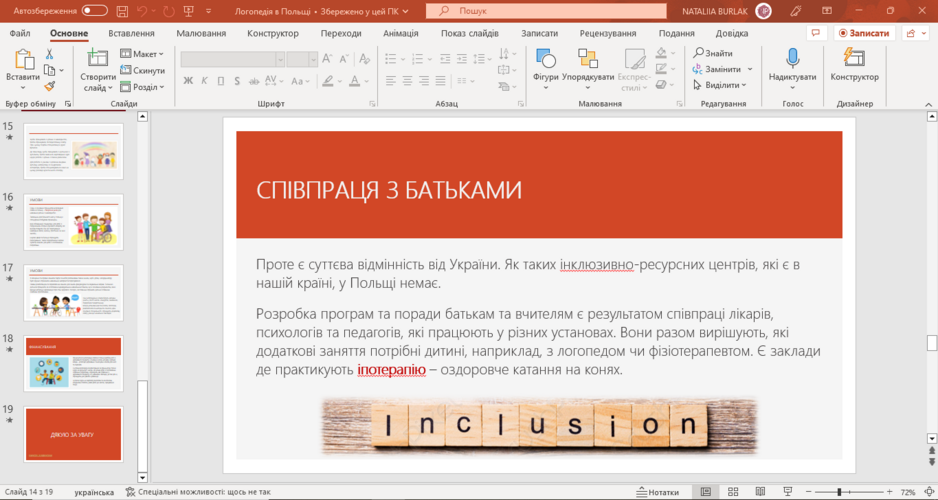Open comments pane icon

[816, 33]
